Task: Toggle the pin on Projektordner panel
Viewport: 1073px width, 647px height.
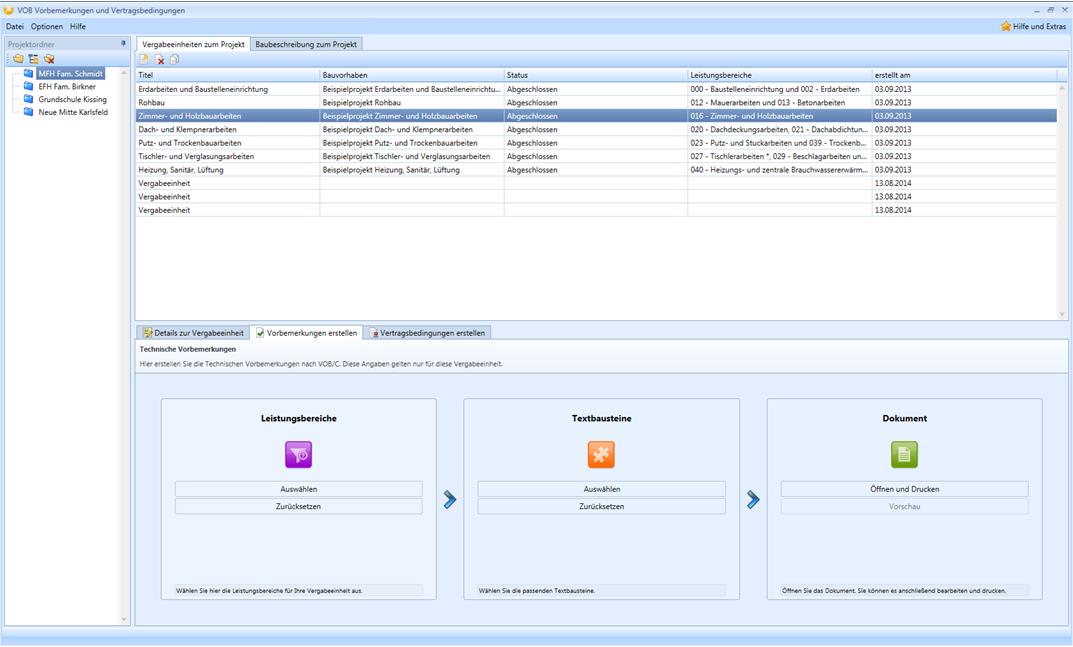Action: 124,44
